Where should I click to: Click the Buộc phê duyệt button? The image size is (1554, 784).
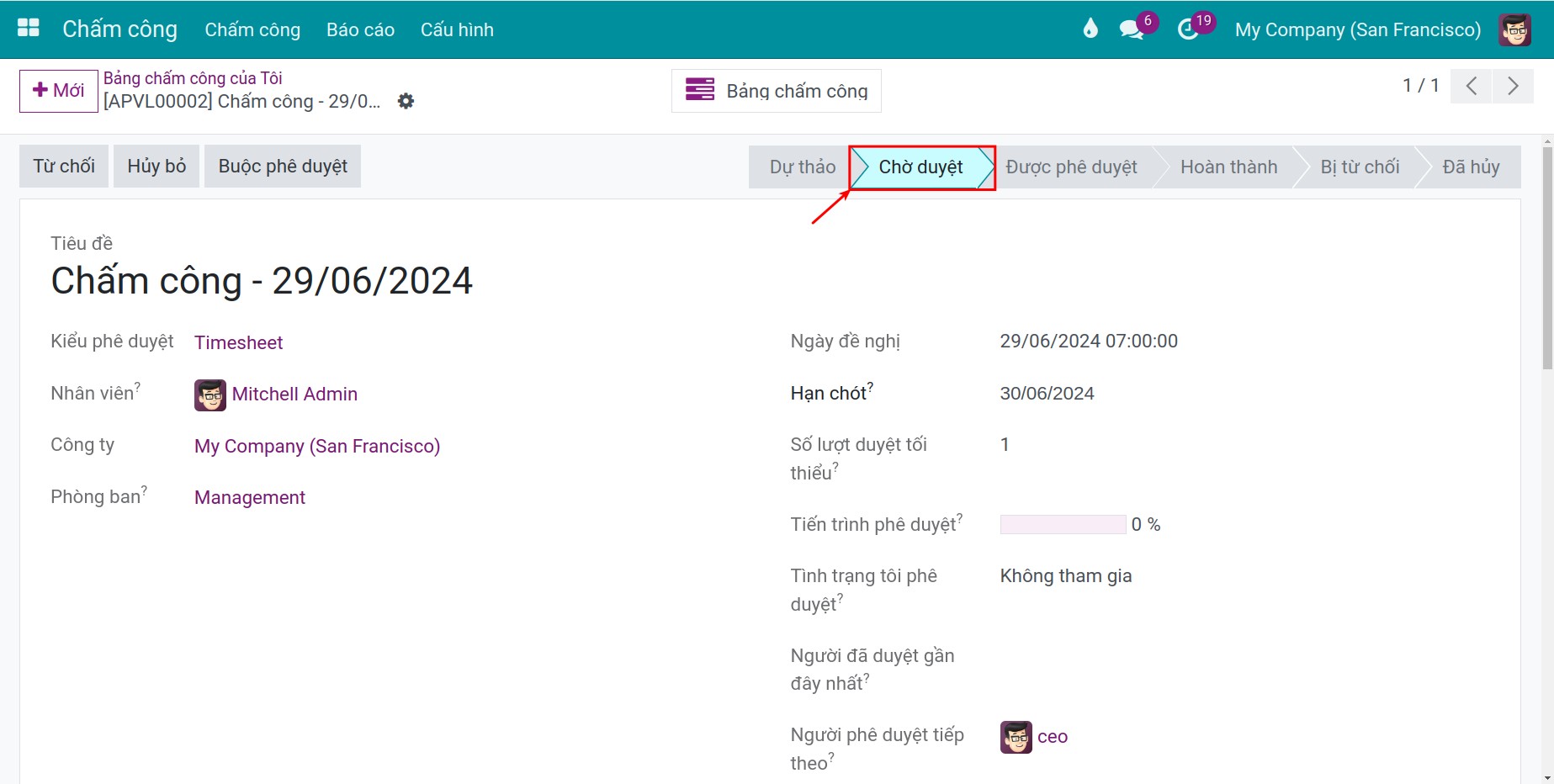(283, 166)
